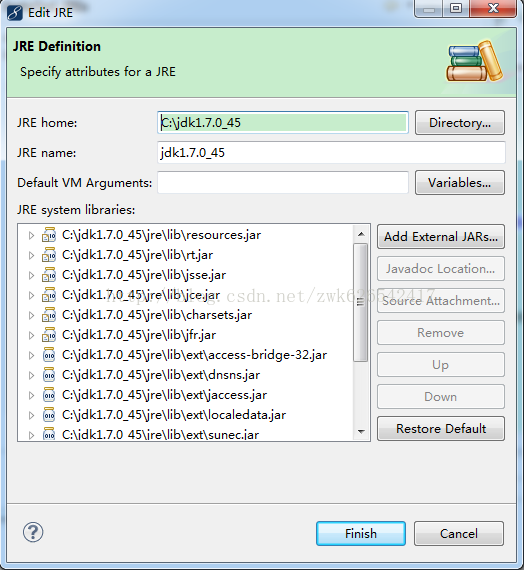Click the jar icon beside resources.jar
Screen dimensions: 524x570
click(x=49, y=235)
